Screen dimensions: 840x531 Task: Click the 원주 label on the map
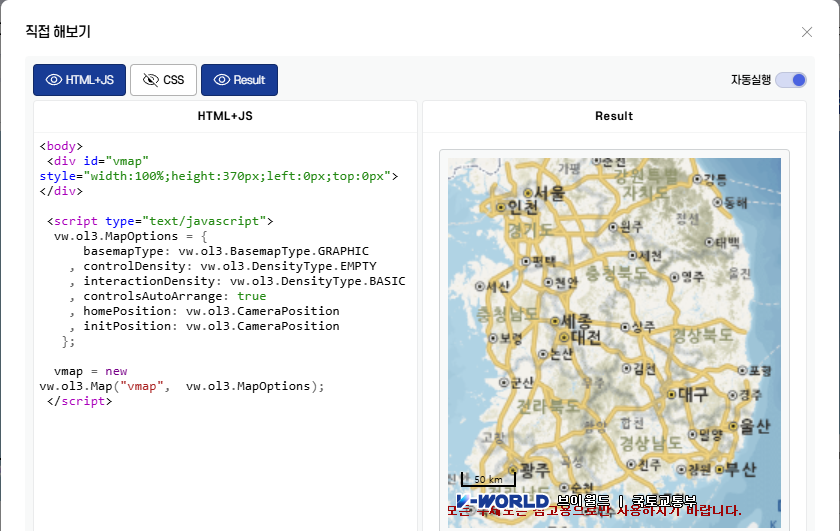pos(631,227)
